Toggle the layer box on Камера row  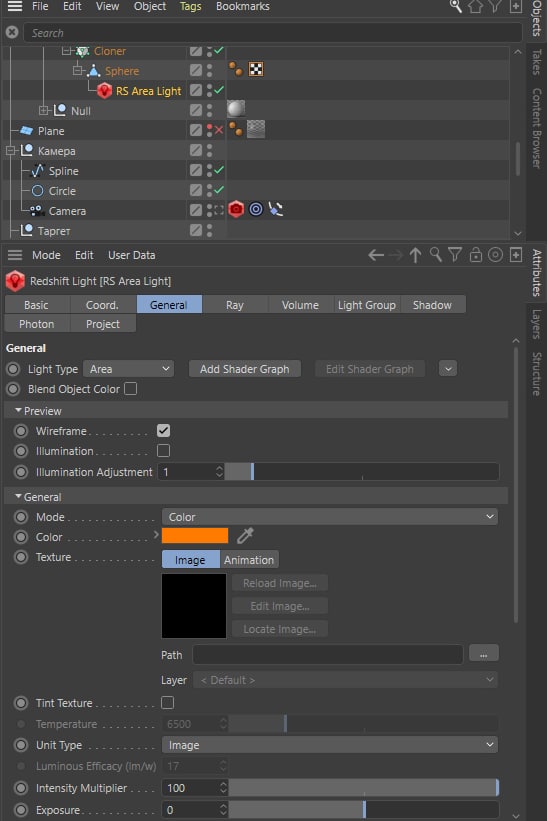196,150
